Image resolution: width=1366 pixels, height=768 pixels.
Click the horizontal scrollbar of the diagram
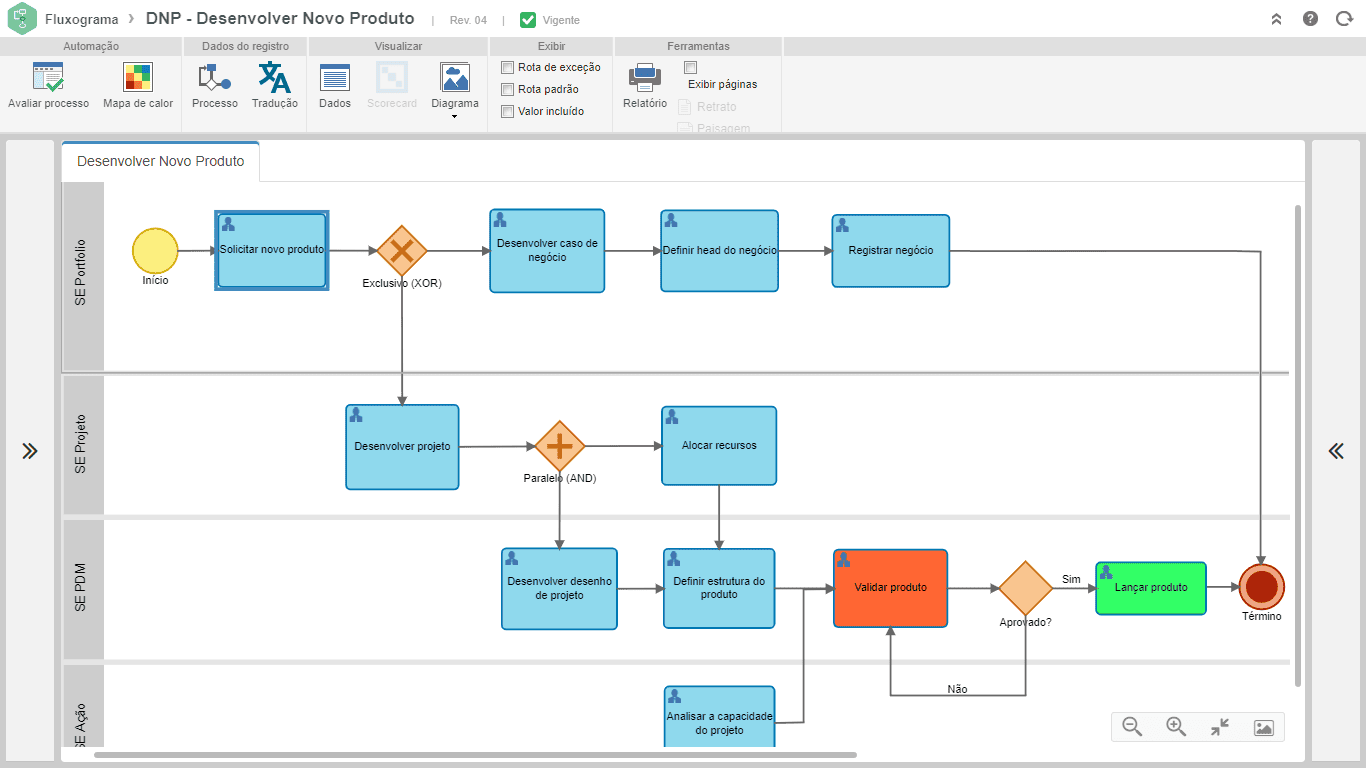click(475, 755)
